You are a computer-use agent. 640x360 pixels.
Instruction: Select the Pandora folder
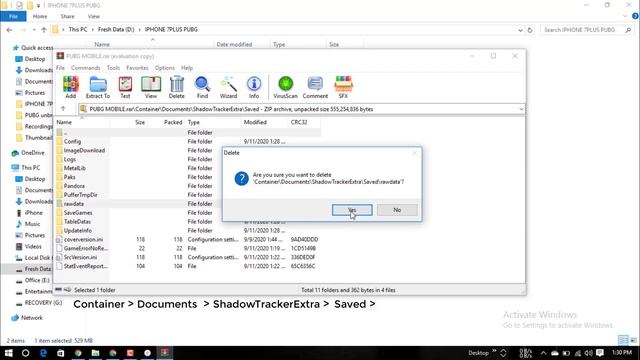click(x=74, y=186)
